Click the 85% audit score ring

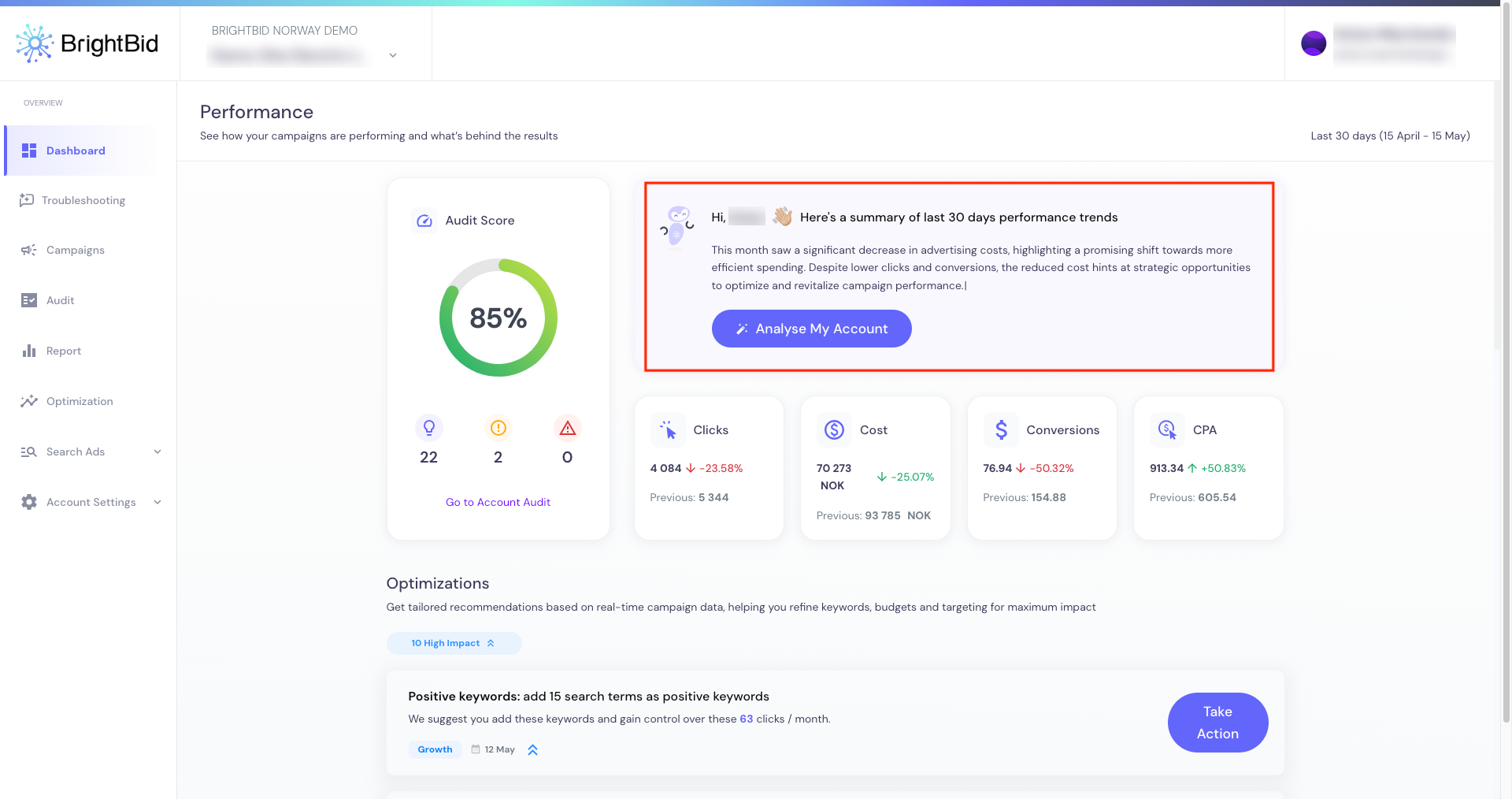pyautogui.click(x=498, y=318)
